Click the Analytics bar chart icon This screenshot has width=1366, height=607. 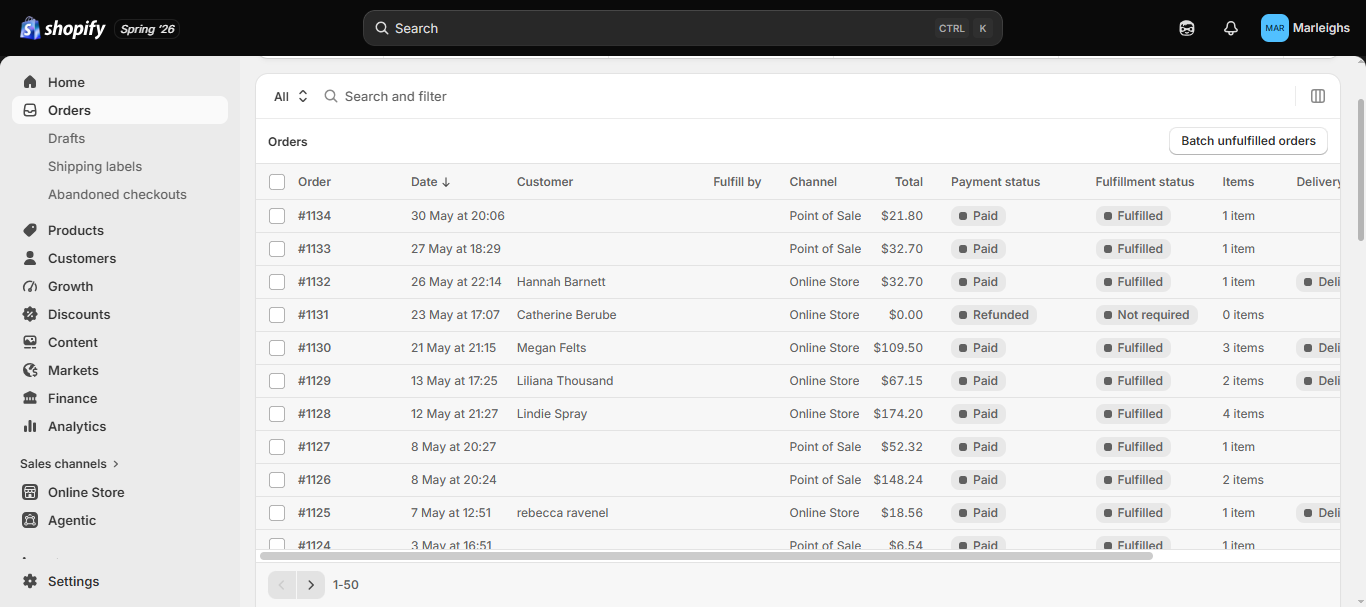tap(30, 426)
